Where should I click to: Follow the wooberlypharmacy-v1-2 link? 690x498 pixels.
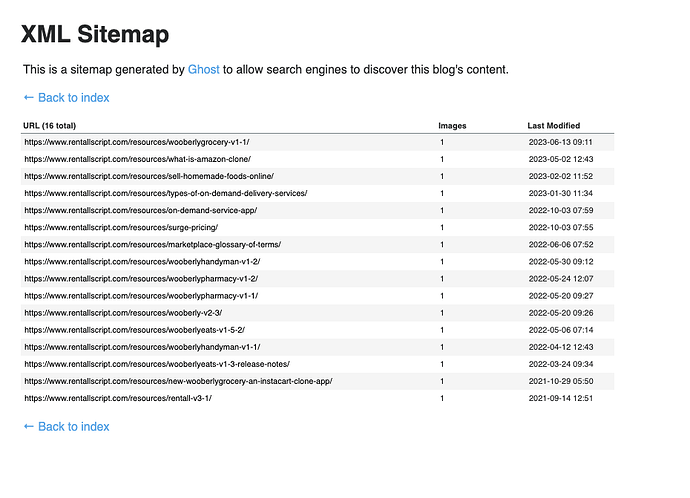(x=141, y=278)
